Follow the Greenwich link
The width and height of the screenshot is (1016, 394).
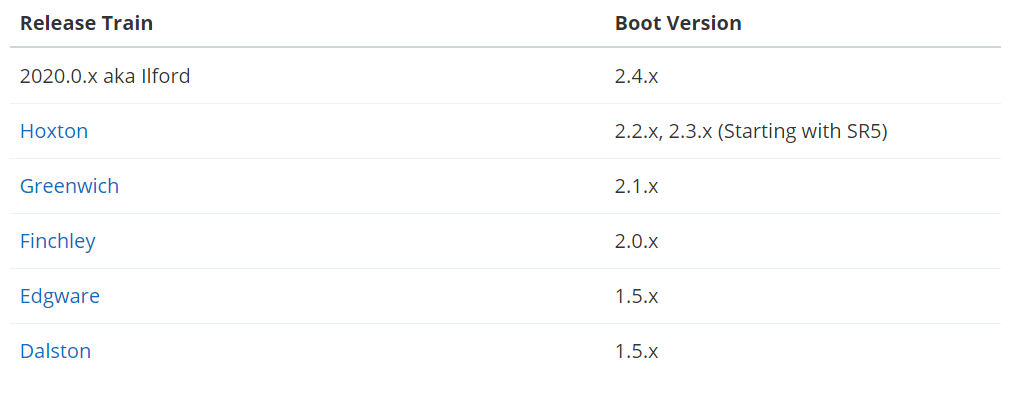69,186
